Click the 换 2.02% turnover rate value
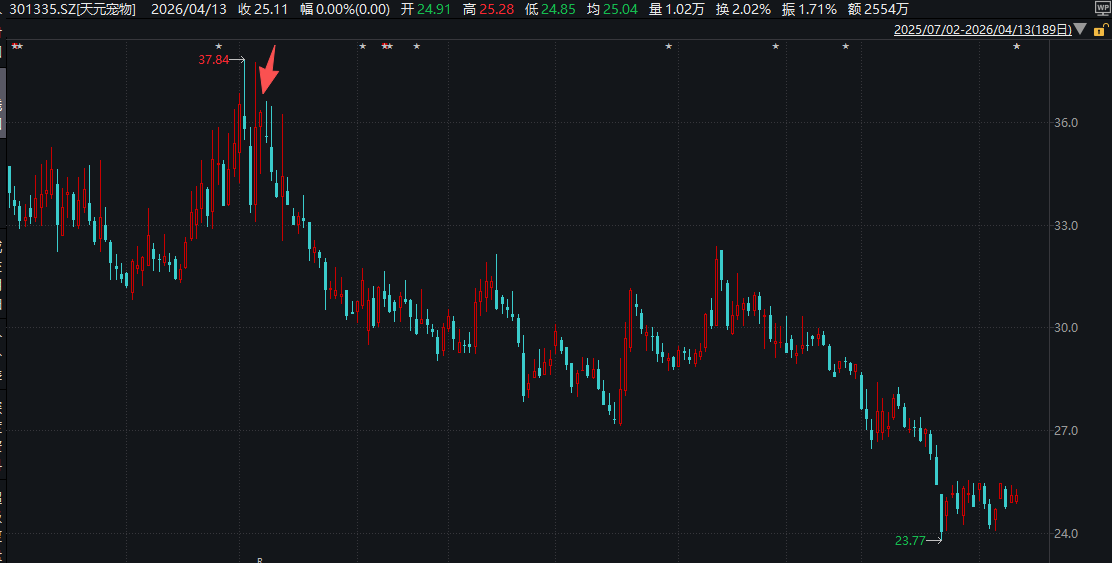This screenshot has height=563, width=1112. 742,9
